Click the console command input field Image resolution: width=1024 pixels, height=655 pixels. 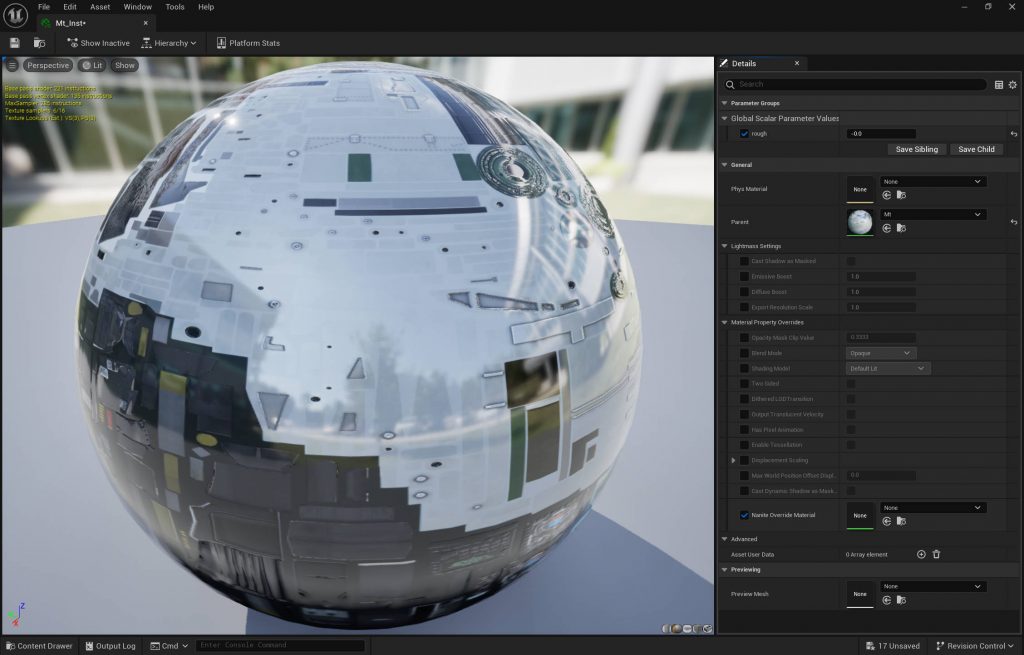tap(280, 646)
